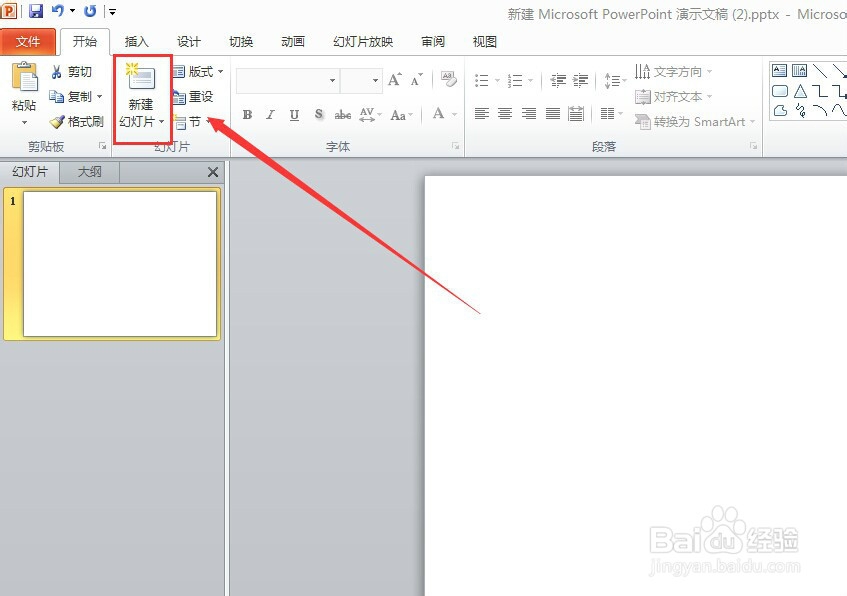Viewport: 847px width, 596px height.
Task: Redo using the quick access arrow
Action: pyautogui.click(x=90, y=11)
